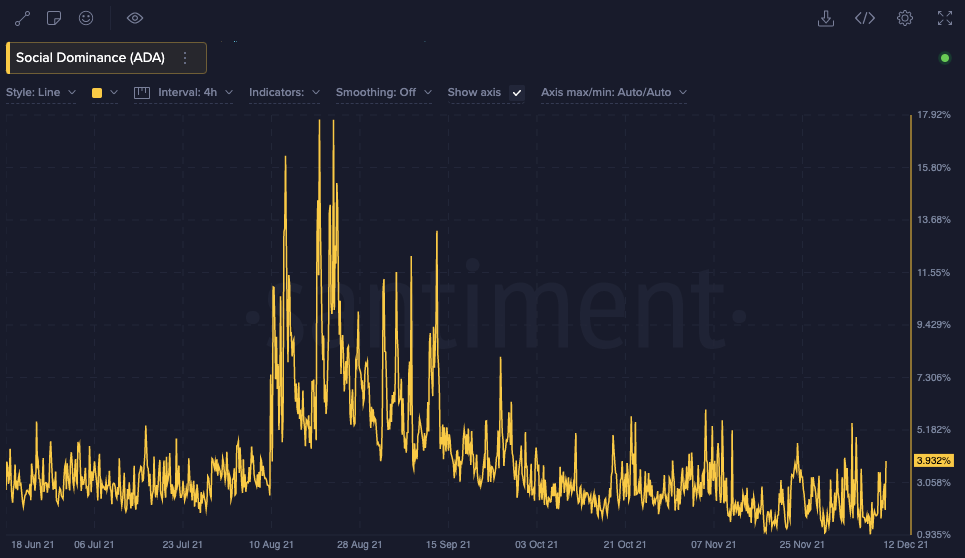Open Axis max/min Auto/Auto menu
The image size is (965, 558).
coord(613,93)
